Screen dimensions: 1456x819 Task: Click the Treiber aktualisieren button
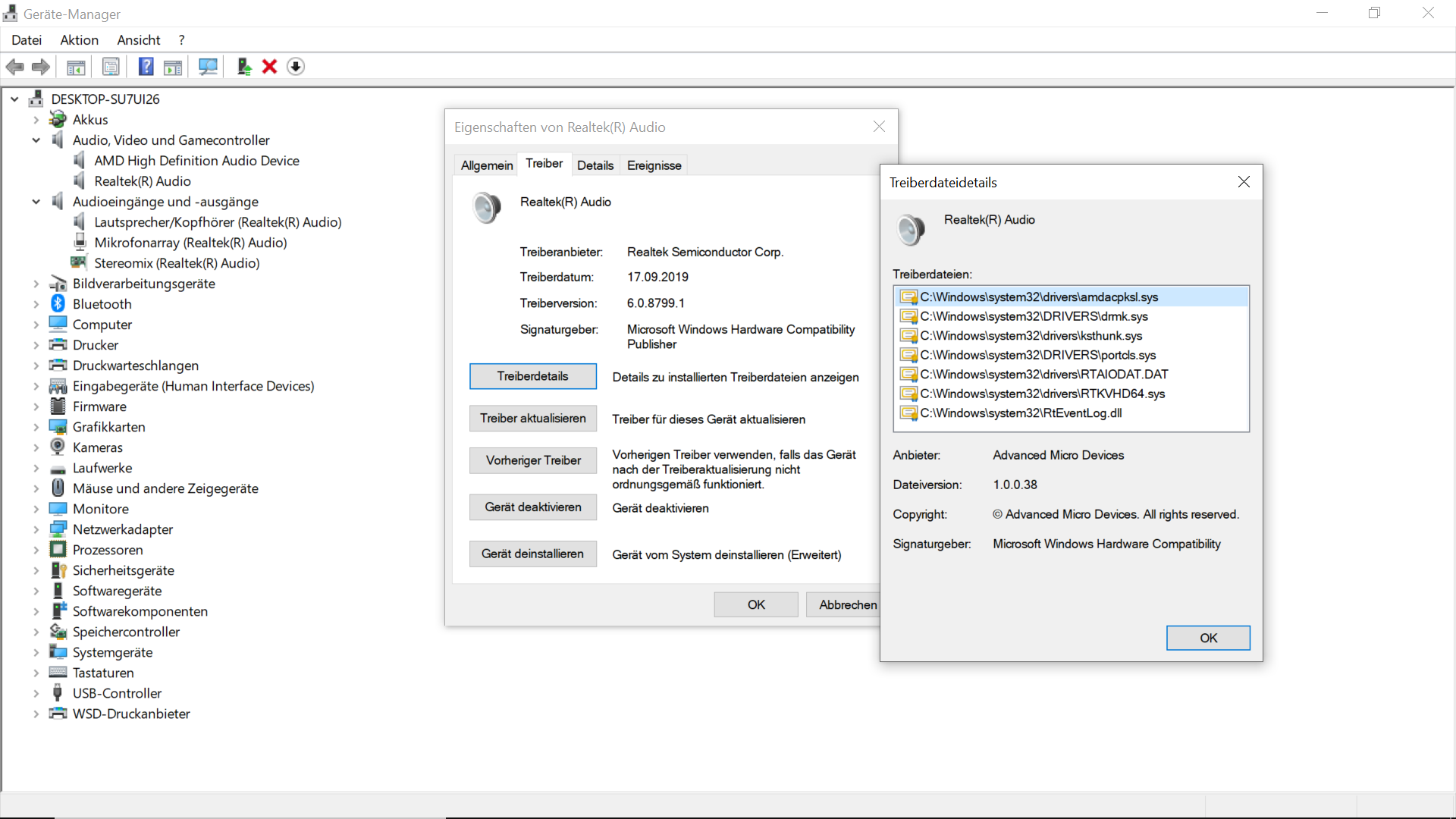[x=532, y=419]
